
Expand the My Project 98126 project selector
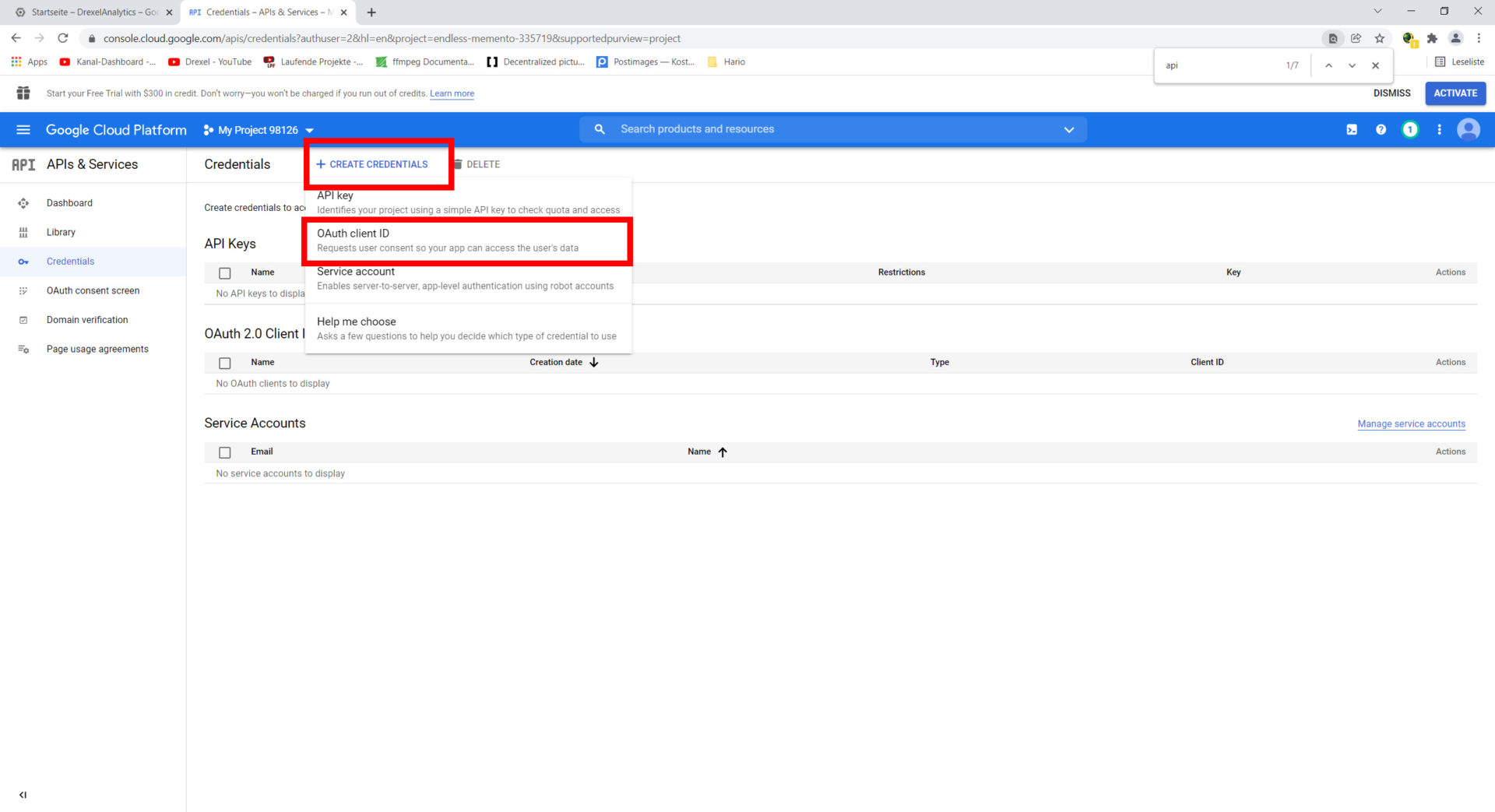tap(259, 130)
